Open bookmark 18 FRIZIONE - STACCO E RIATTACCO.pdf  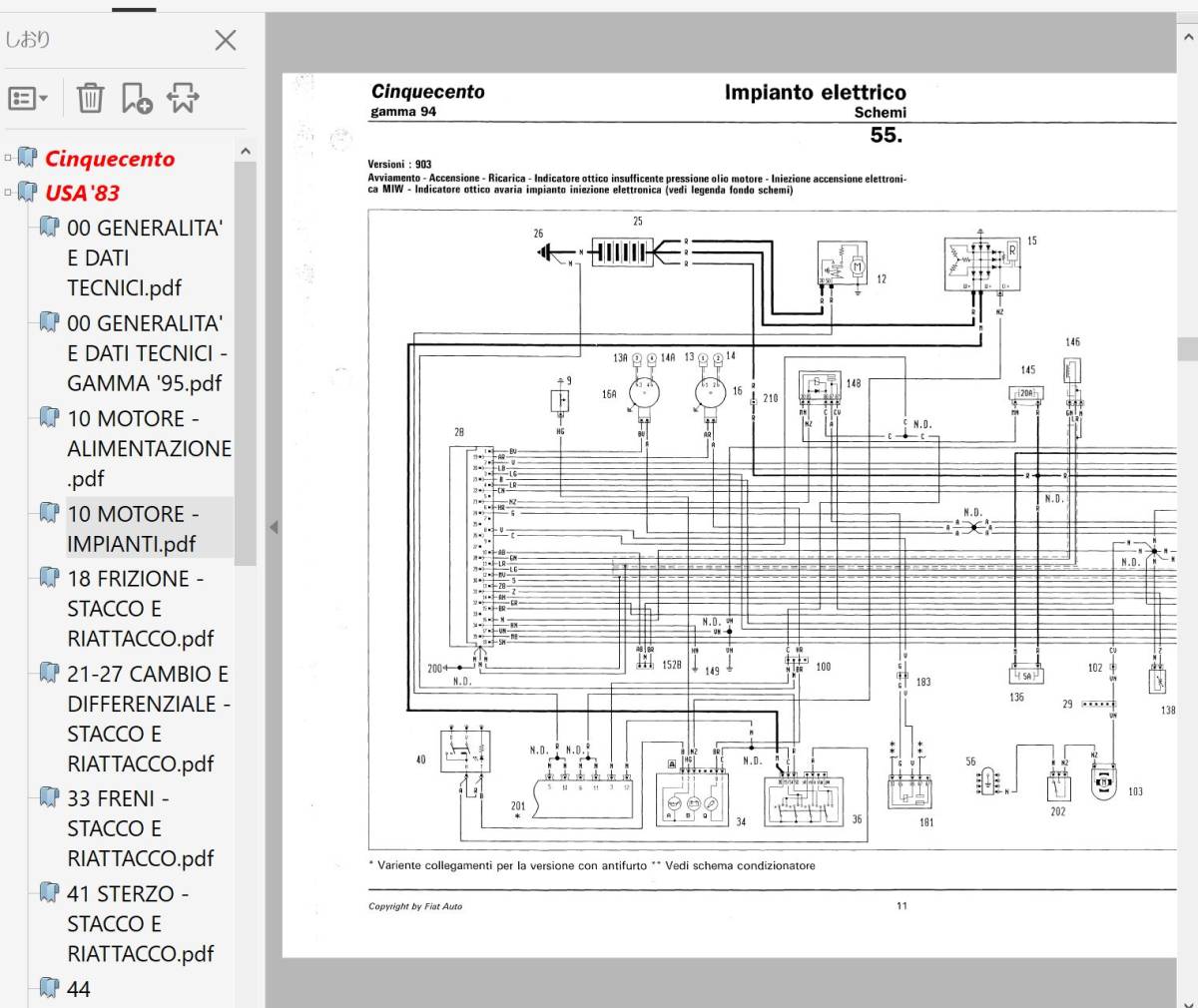[x=141, y=609]
